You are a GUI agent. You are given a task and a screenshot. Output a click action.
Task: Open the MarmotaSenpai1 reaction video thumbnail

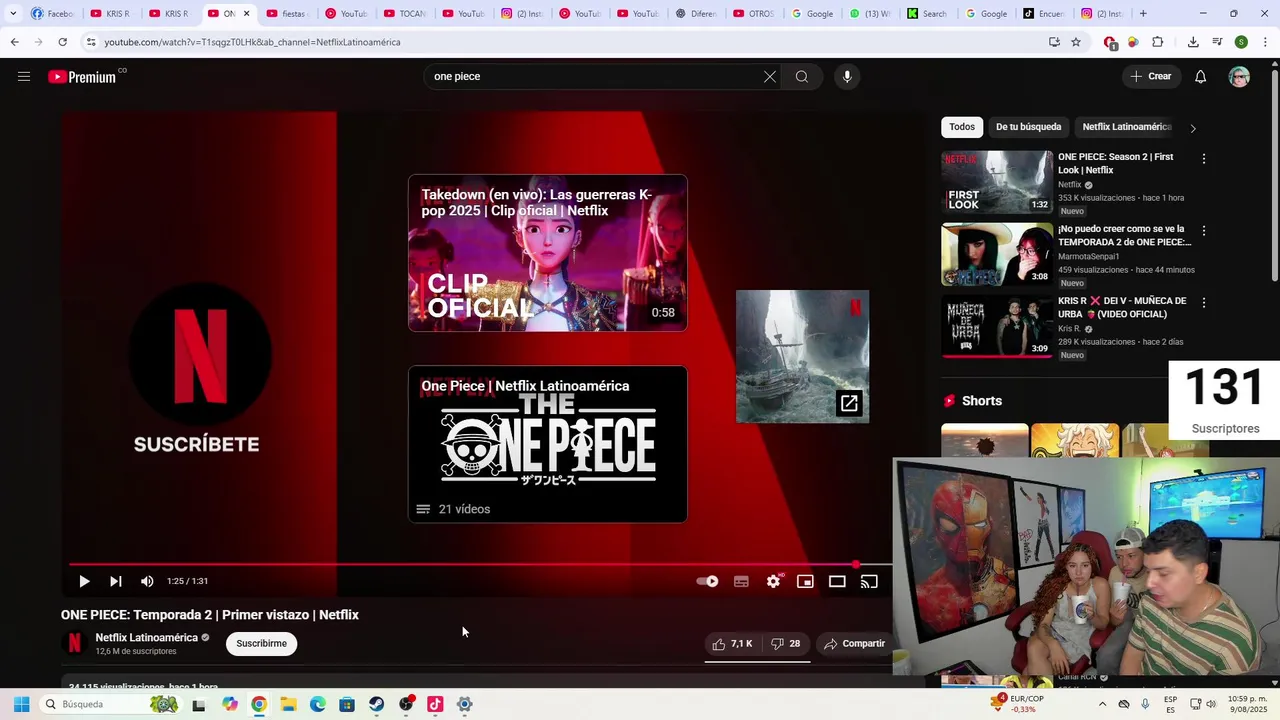pos(997,254)
